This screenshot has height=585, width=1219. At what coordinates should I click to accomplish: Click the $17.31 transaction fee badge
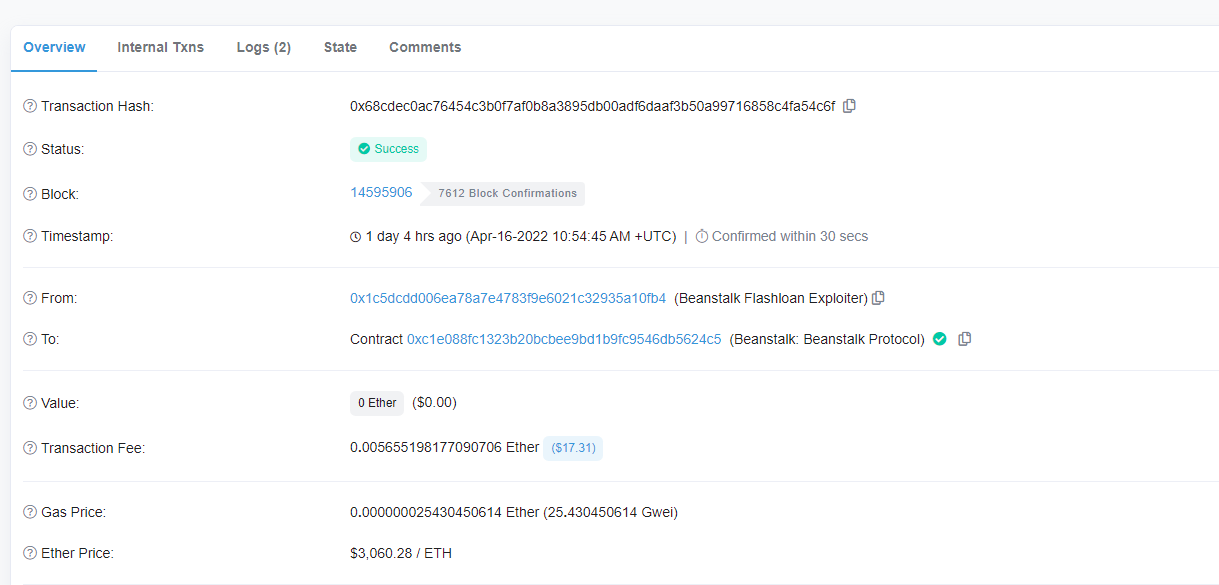[x=573, y=448]
